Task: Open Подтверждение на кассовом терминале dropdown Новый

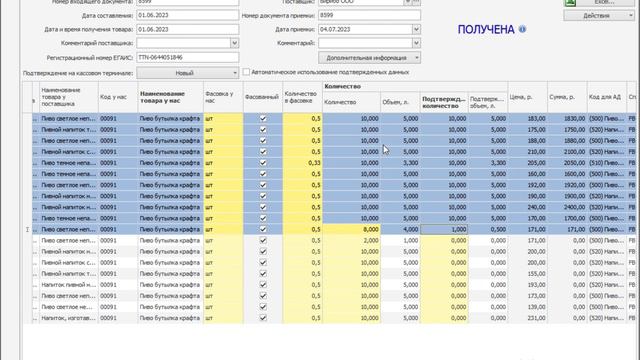Action: 188,73
